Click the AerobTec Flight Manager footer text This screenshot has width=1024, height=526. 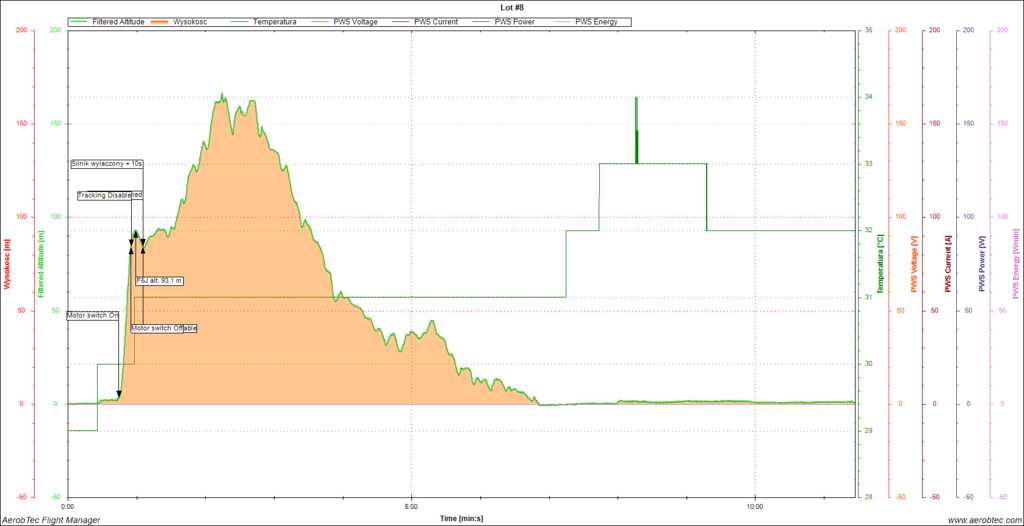(x=51, y=519)
